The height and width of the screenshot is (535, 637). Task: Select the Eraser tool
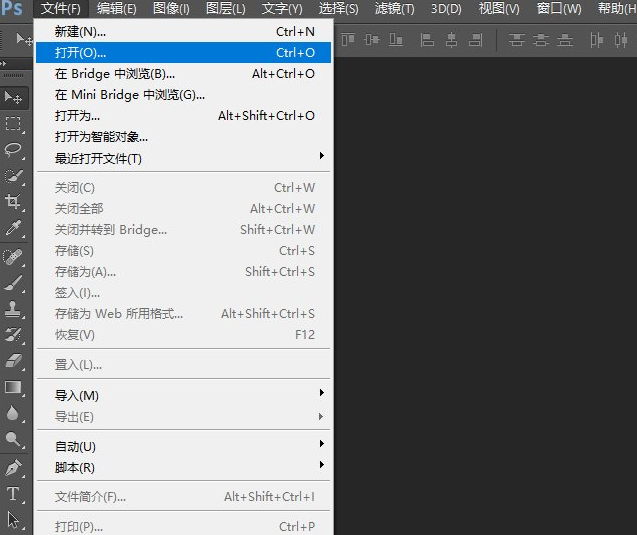click(13, 361)
